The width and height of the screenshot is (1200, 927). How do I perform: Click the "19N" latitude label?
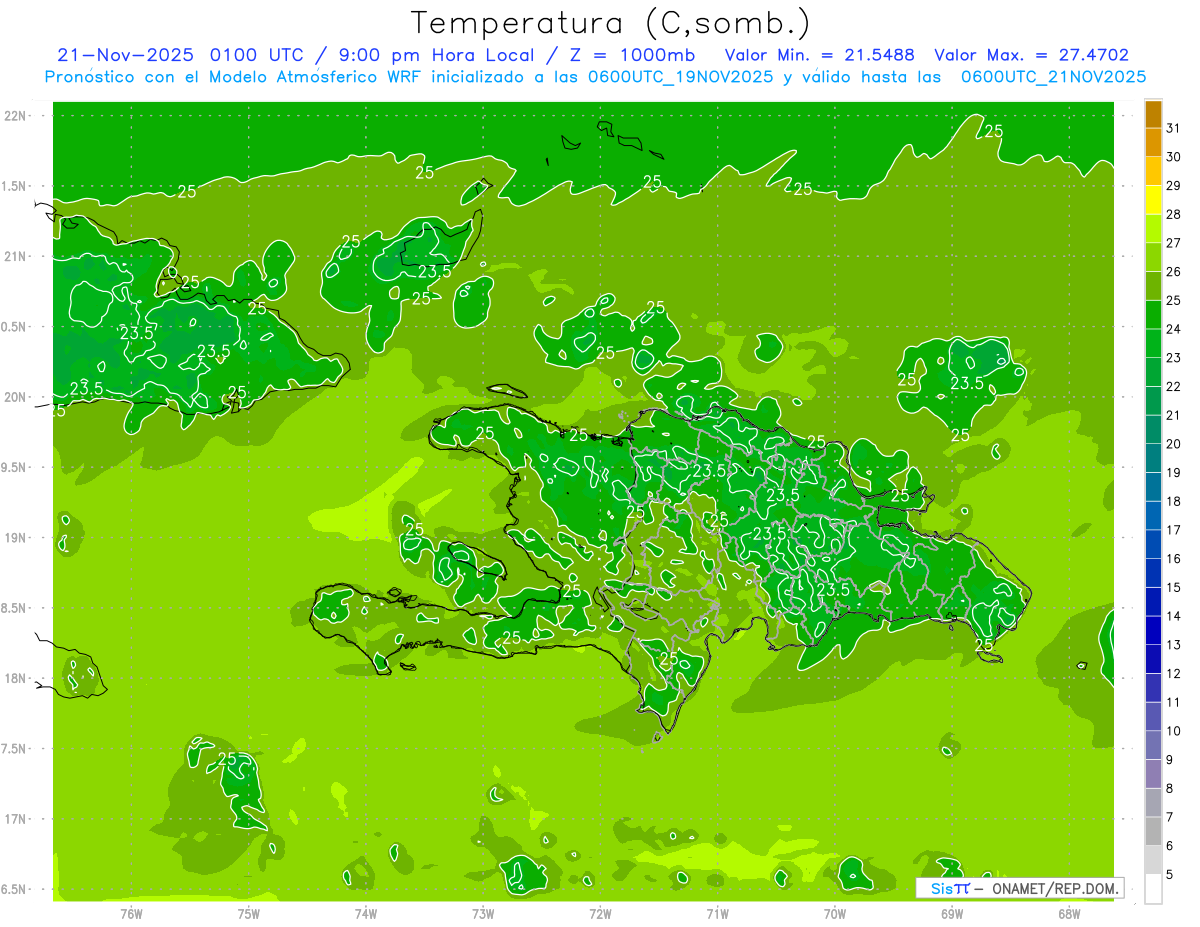tap(14, 538)
